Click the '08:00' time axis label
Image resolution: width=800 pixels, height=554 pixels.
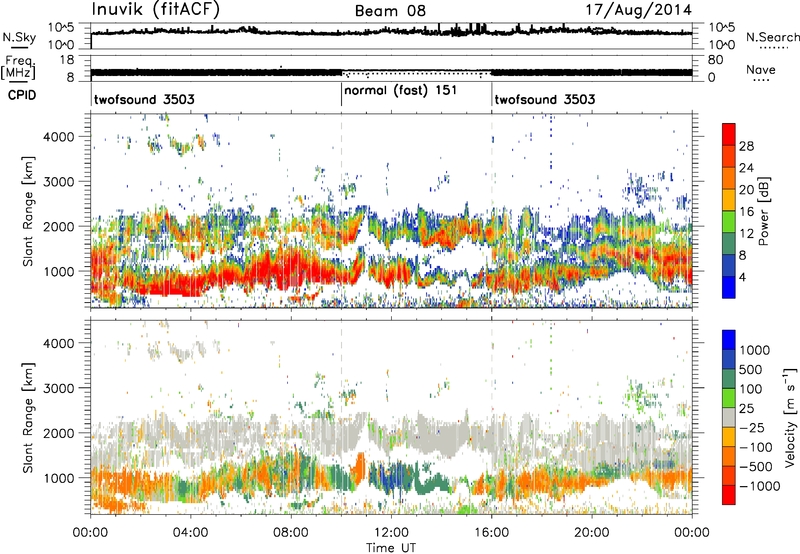(291, 533)
